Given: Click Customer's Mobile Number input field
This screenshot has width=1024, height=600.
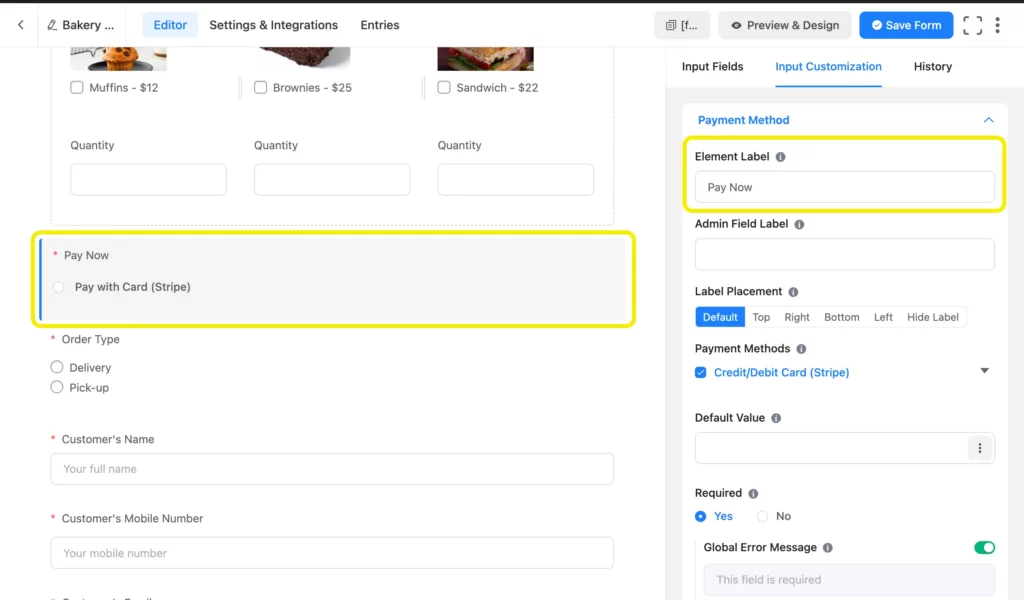Looking at the screenshot, I should point(332,553).
